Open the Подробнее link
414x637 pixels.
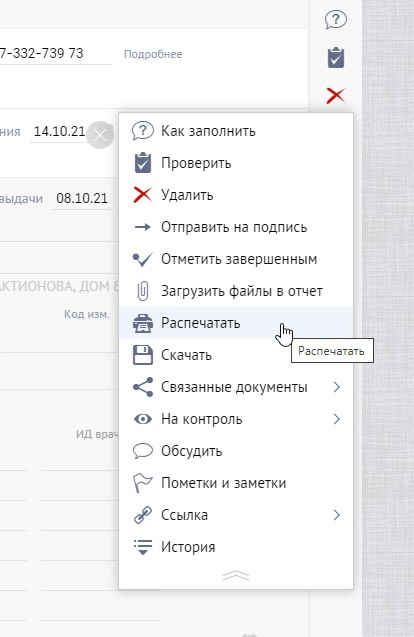click(153, 54)
